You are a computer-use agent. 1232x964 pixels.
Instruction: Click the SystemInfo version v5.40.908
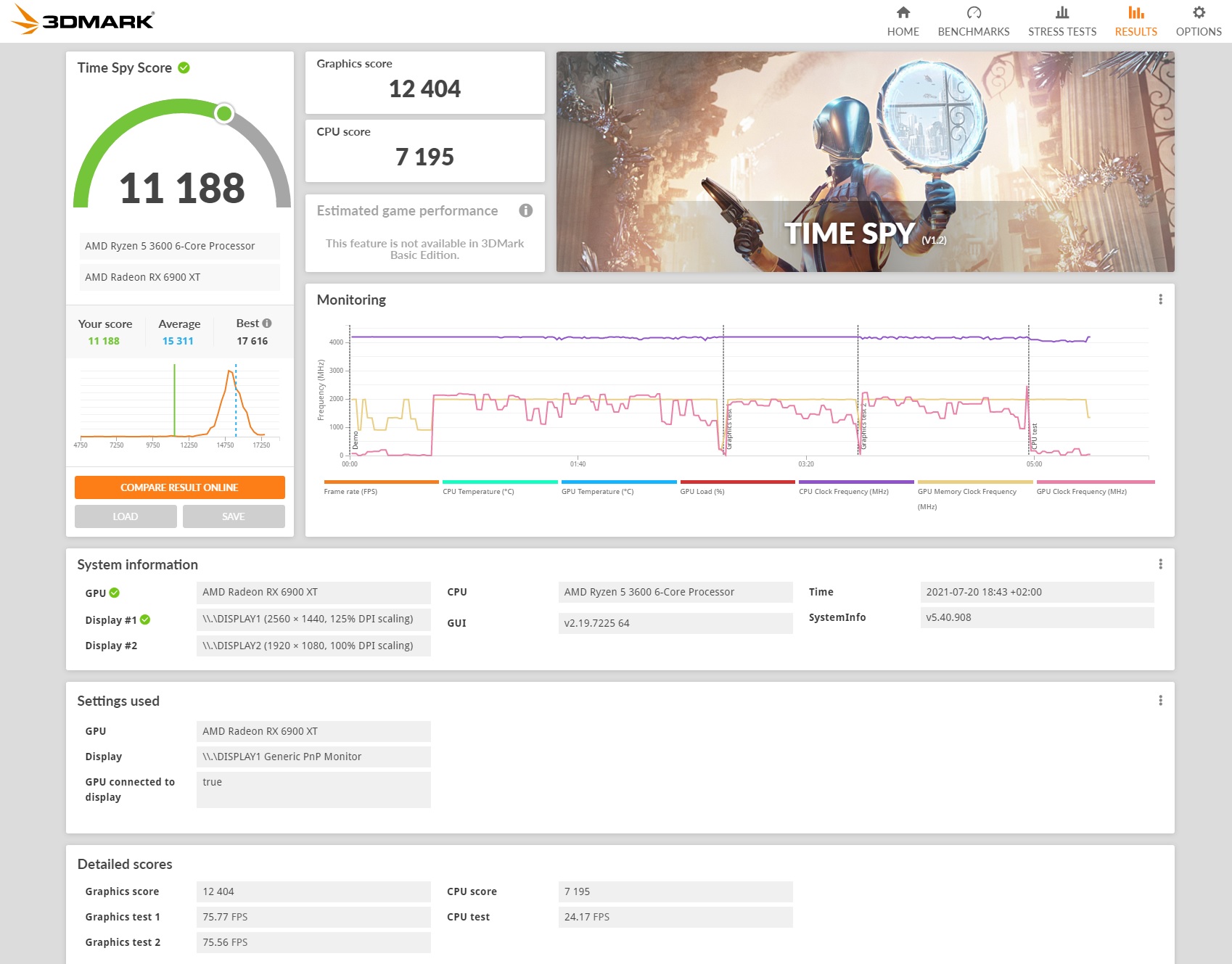click(x=1038, y=617)
